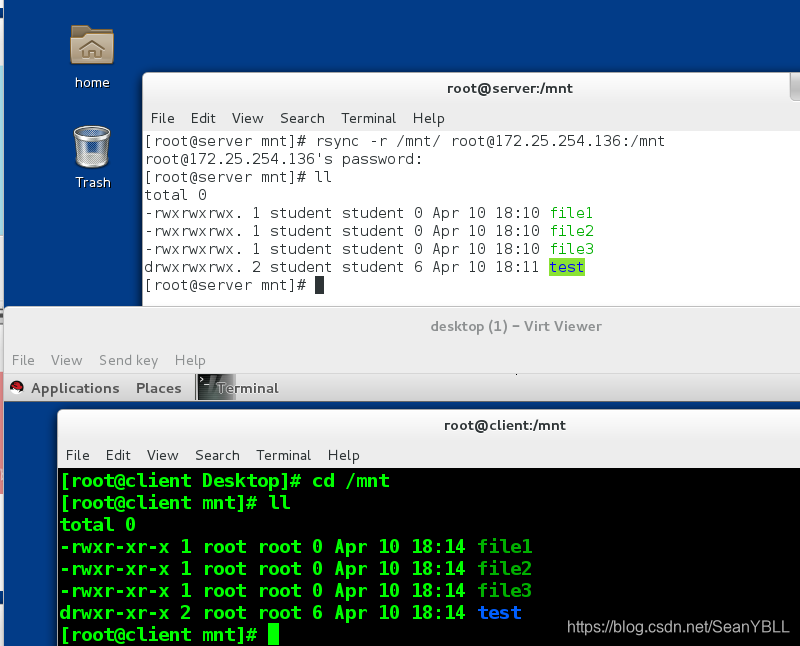
Task: Click the desktop (1) – Virt Viewer title
Action: click(516, 326)
